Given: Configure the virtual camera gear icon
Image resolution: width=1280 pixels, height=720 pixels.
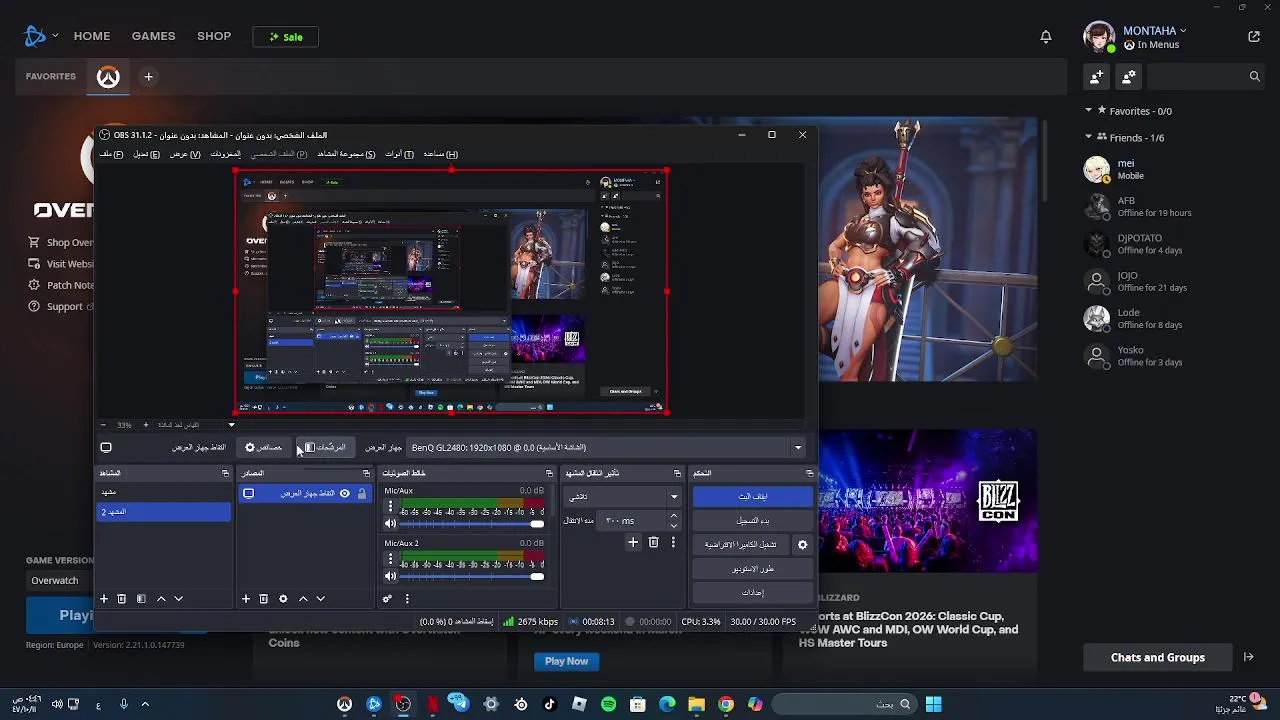Looking at the screenshot, I should 802,545.
